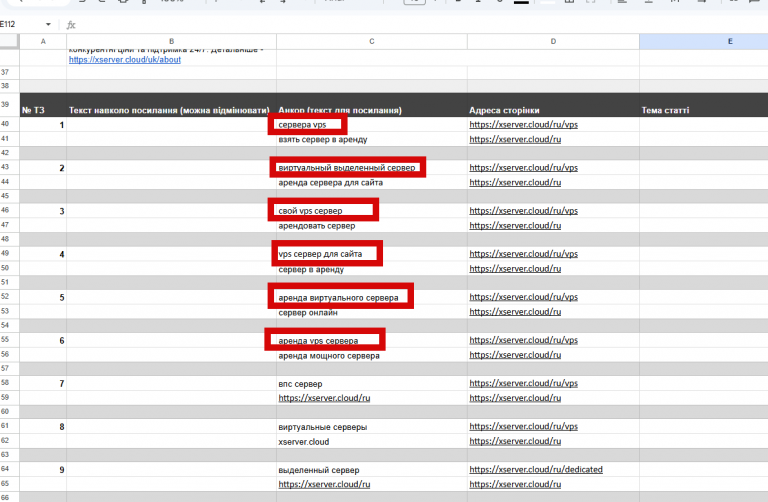Select the cell 'xserver.cloud' in column C
768x502 pixels.
[372, 441]
